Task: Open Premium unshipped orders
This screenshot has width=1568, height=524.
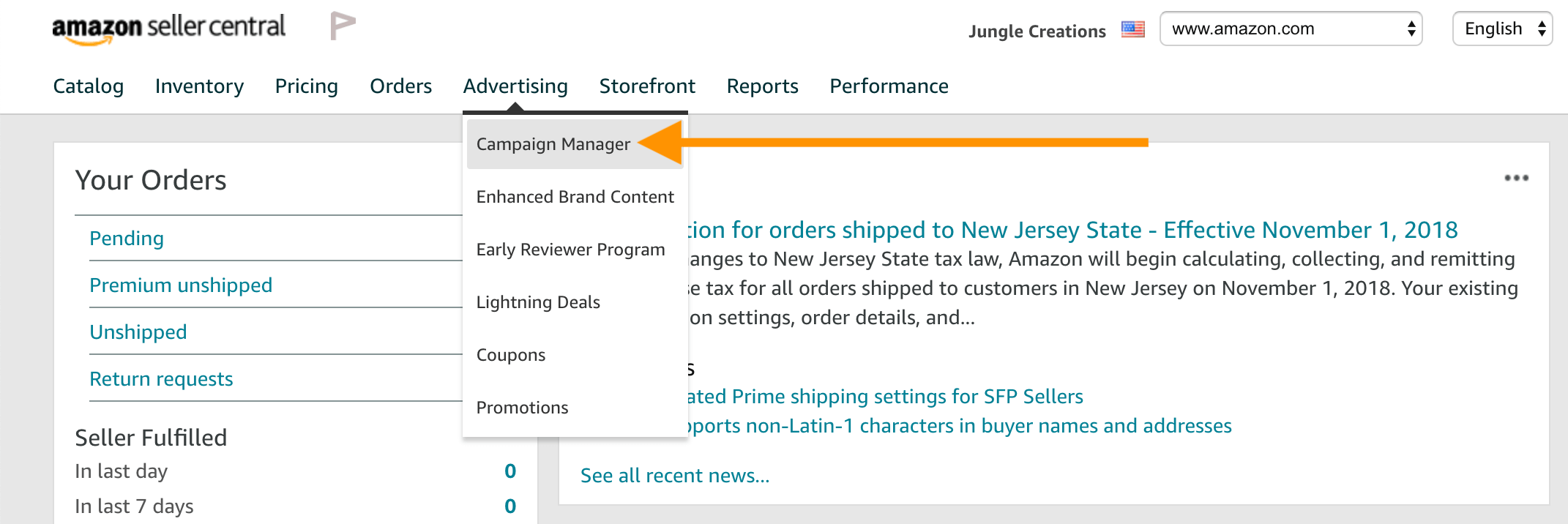Action: click(181, 285)
